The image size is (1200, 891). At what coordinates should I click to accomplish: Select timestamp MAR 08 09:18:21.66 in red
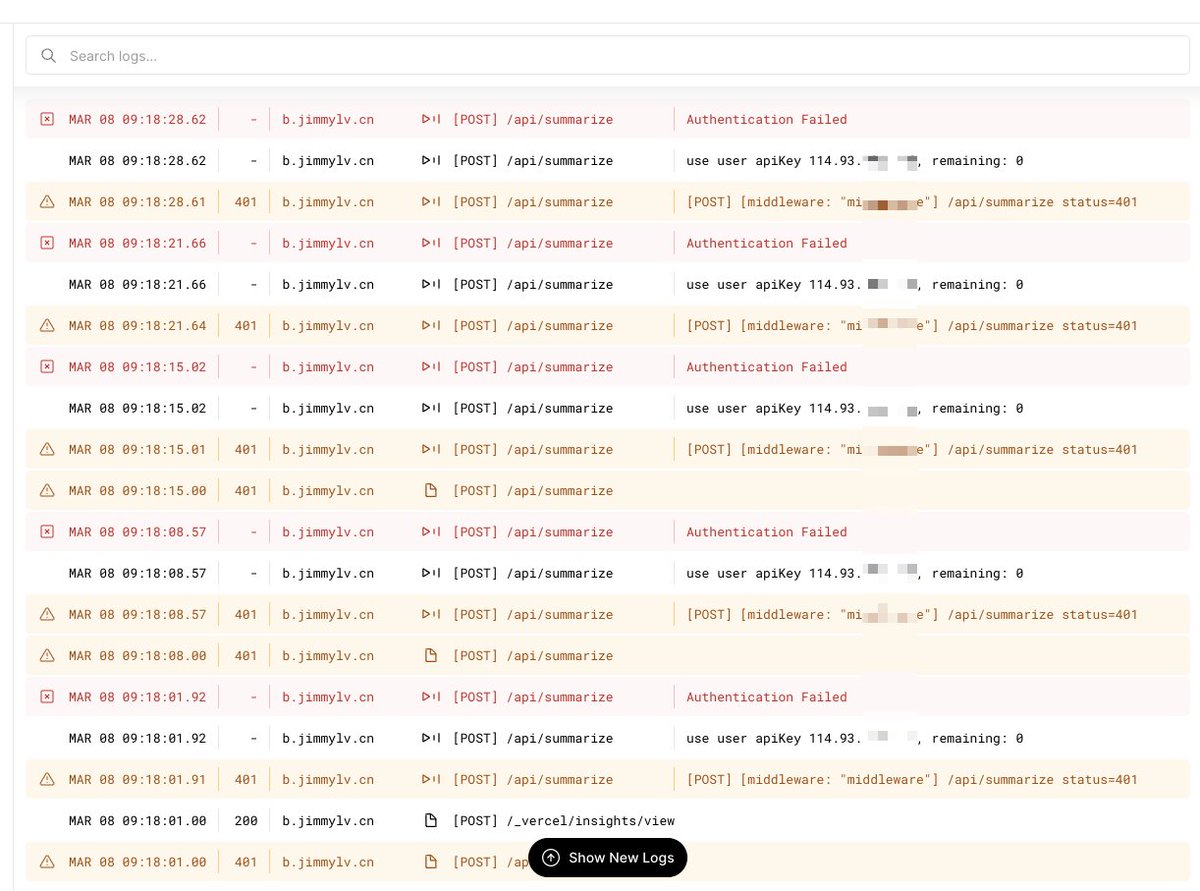click(138, 243)
